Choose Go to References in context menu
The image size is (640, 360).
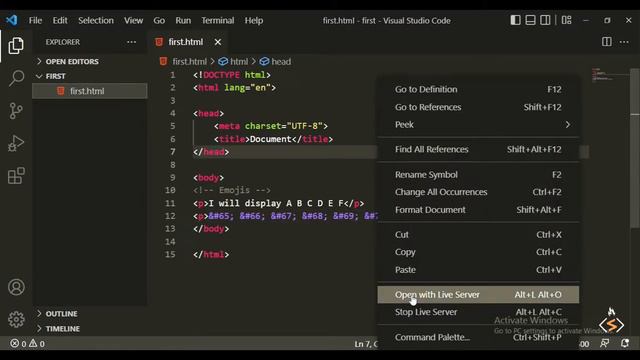click(x=478, y=107)
